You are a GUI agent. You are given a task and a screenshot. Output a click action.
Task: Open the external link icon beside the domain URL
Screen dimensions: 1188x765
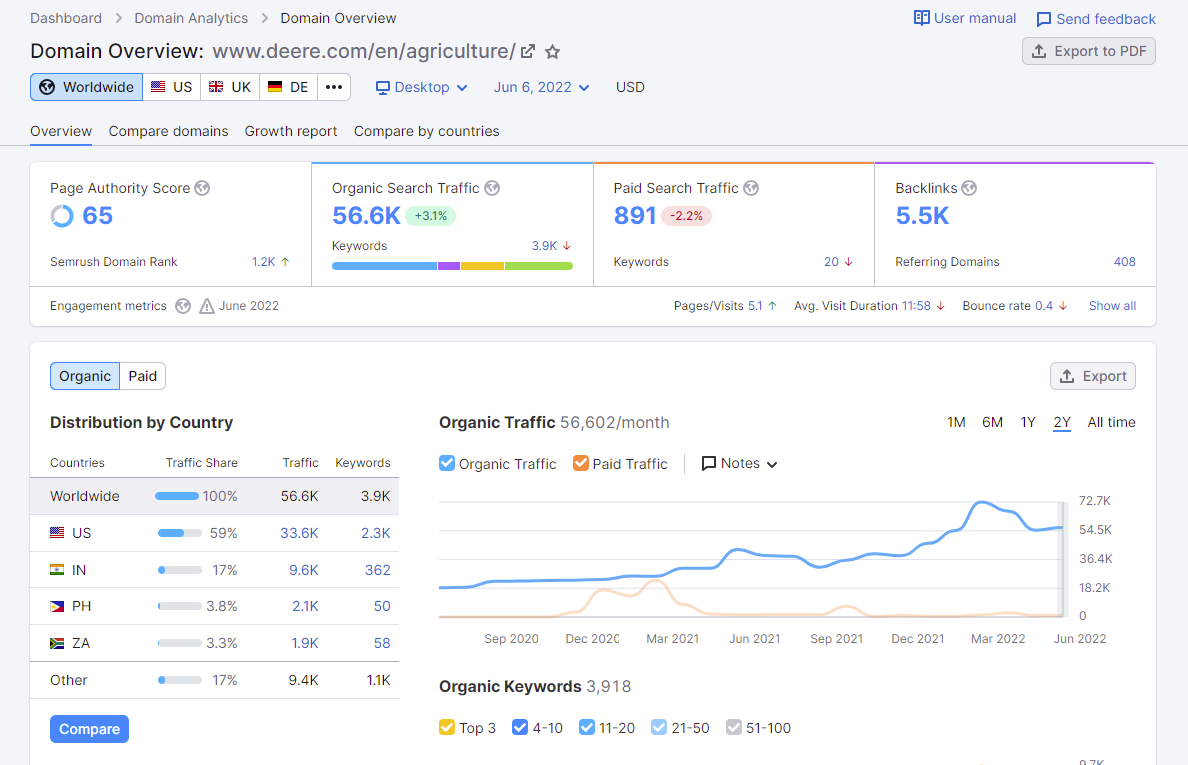(x=528, y=52)
